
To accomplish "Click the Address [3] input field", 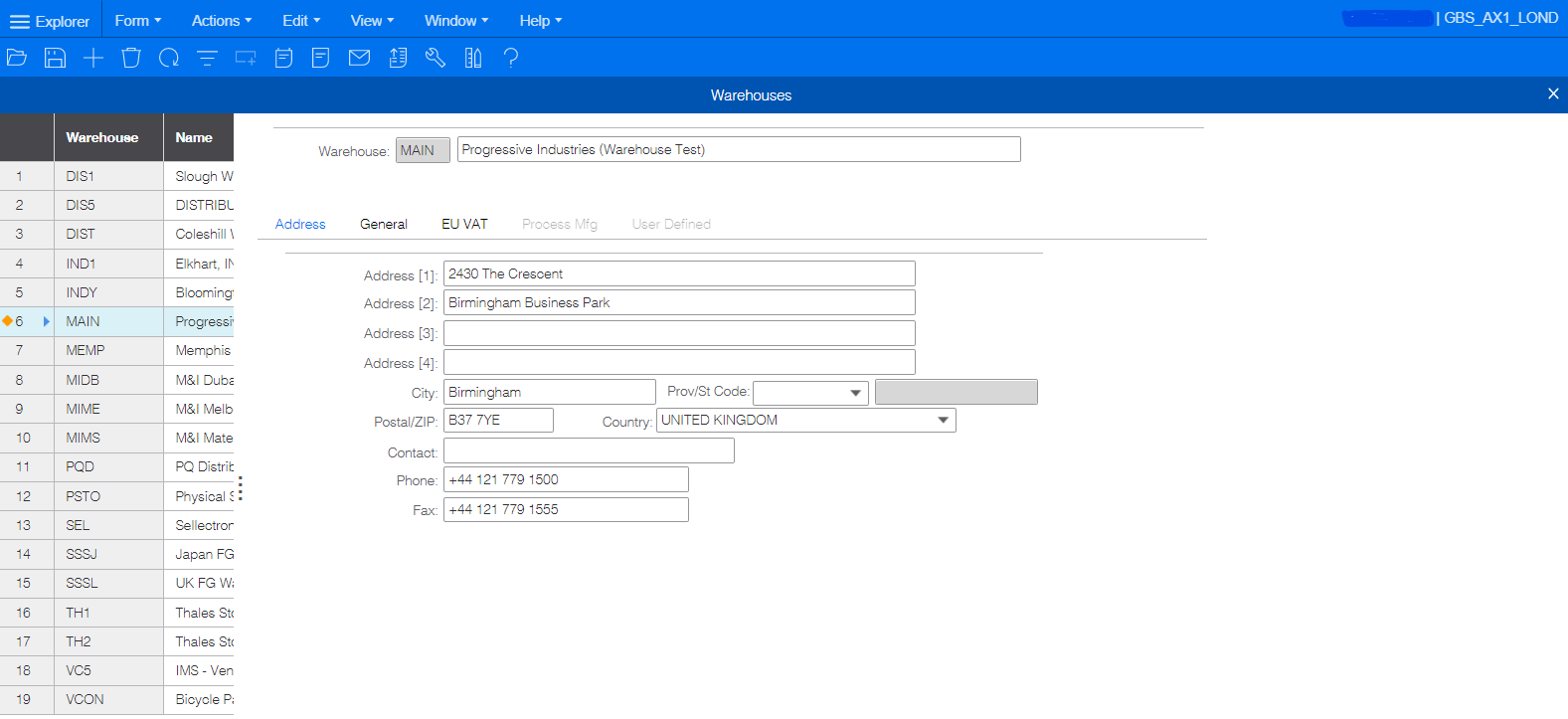I will tap(678, 333).
